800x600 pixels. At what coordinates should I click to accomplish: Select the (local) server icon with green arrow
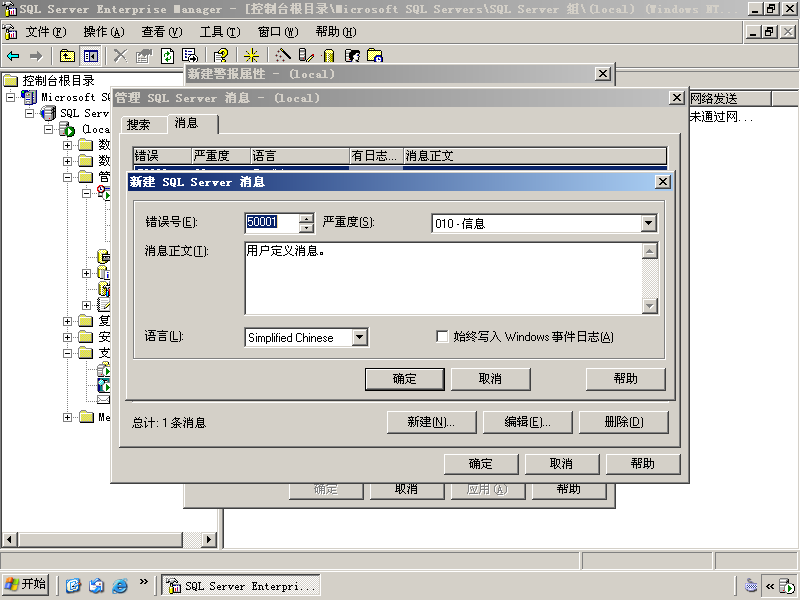click(67, 129)
